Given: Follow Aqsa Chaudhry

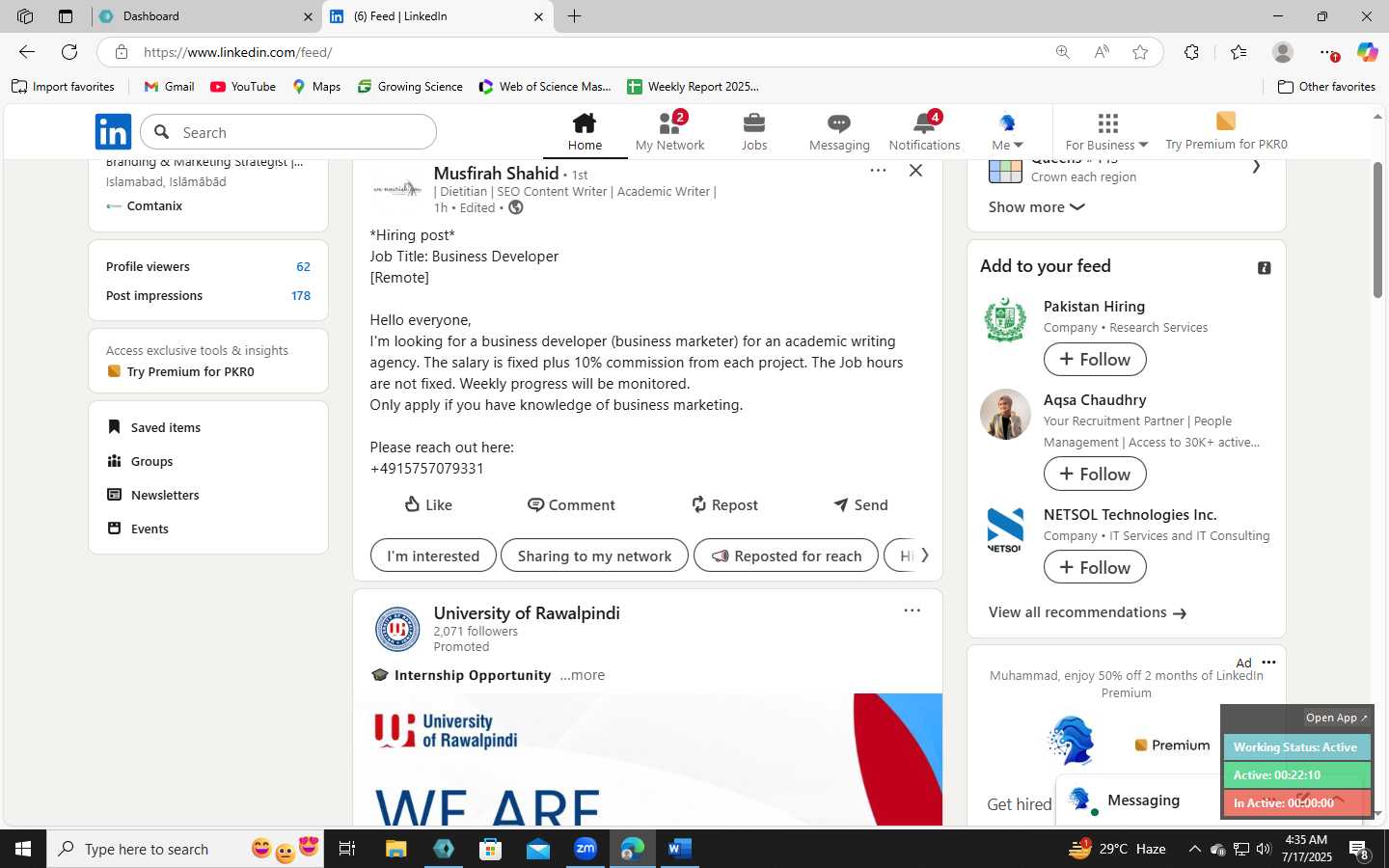Looking at the screenshot, I should coord(1095,474).
